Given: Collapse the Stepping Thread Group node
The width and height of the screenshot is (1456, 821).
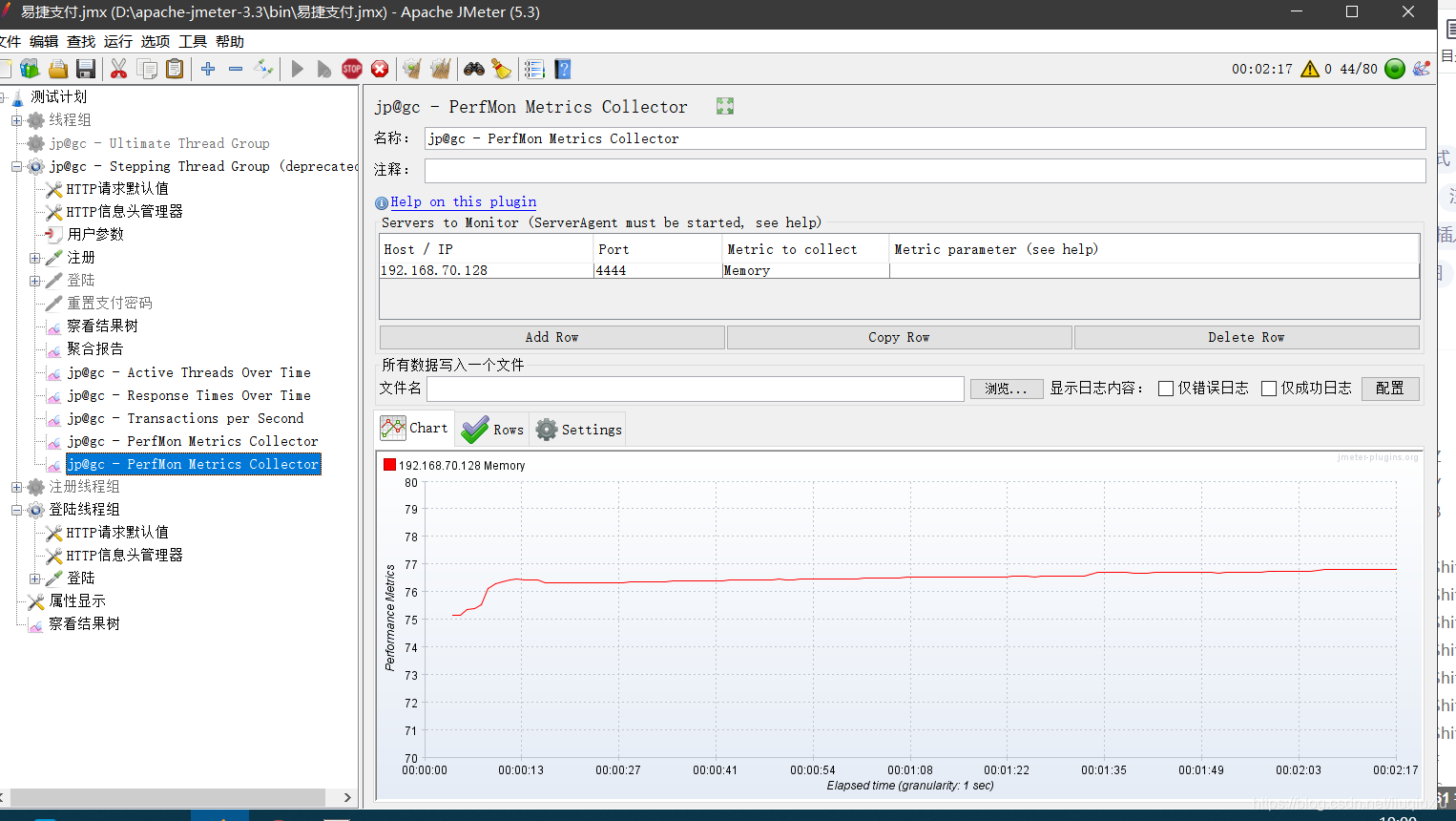Looking at the screenshot, I should [x=16, y=166].
